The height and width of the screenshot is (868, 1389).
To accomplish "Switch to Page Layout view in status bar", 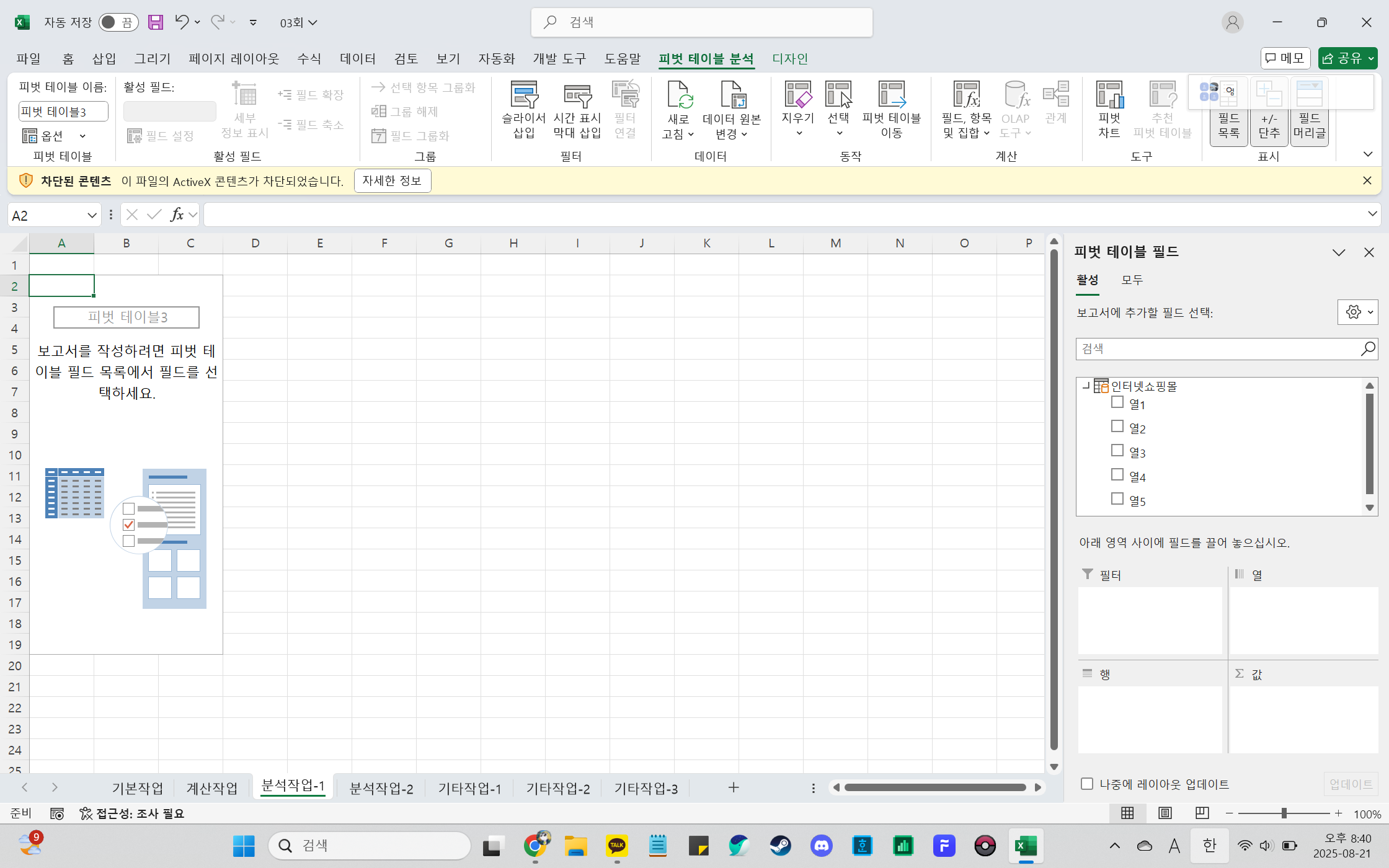I will coord(1165,813).
